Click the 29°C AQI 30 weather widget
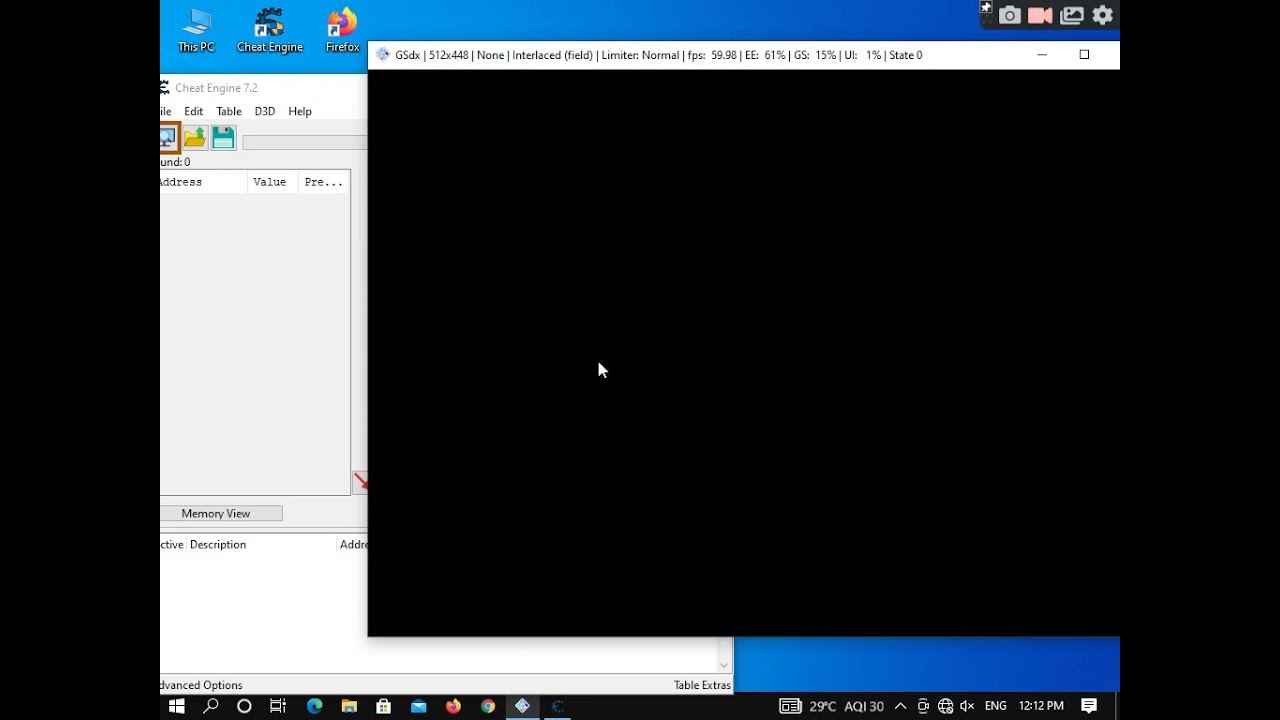Viewport: 1280px width, 720px height. [x=832, y=706]
